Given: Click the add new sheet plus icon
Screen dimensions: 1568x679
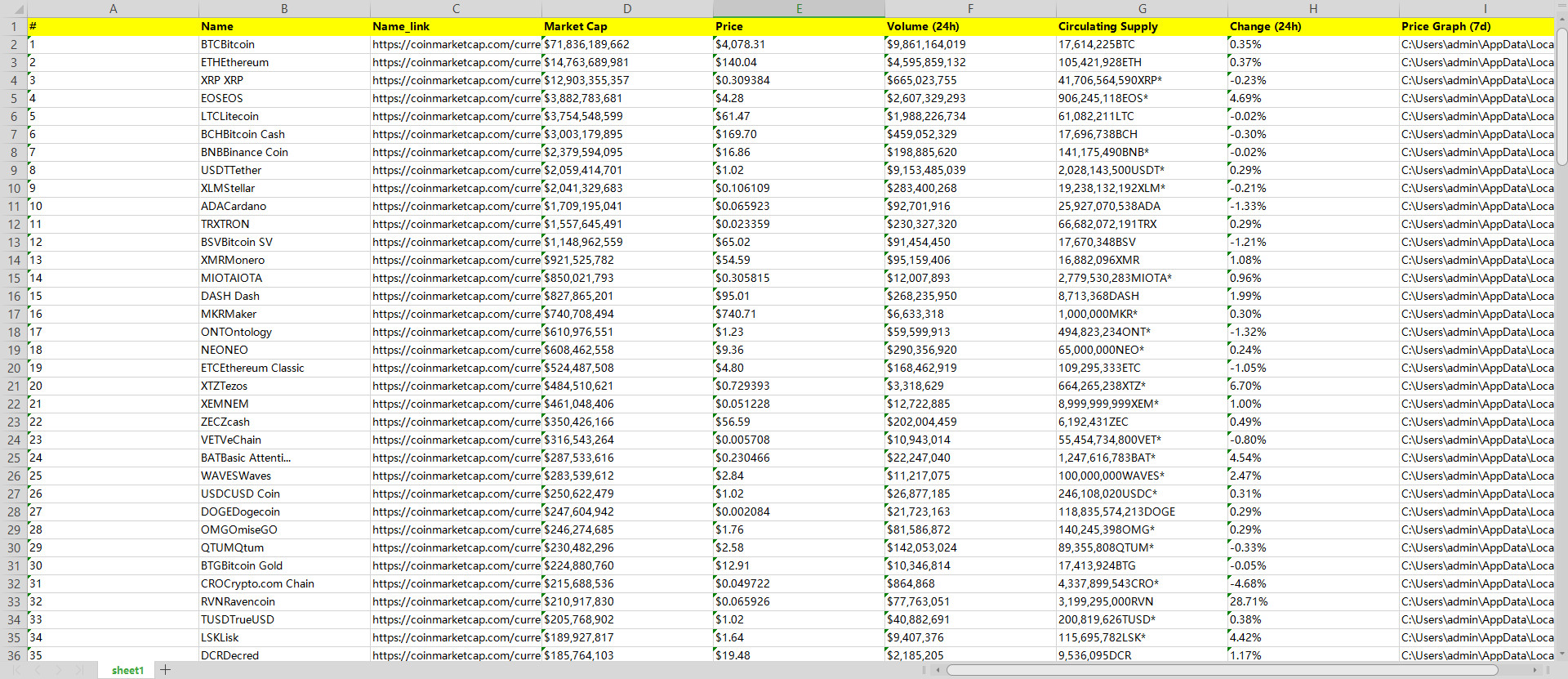Looking at the screenshot, I should 166,670.
